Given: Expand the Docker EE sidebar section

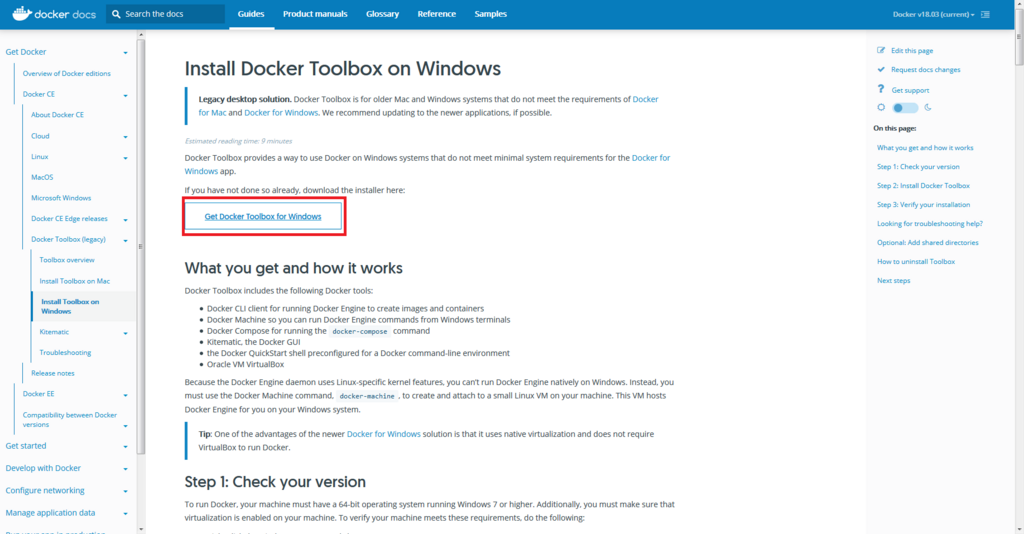Looking at the screenshot, I should [125, 395].
